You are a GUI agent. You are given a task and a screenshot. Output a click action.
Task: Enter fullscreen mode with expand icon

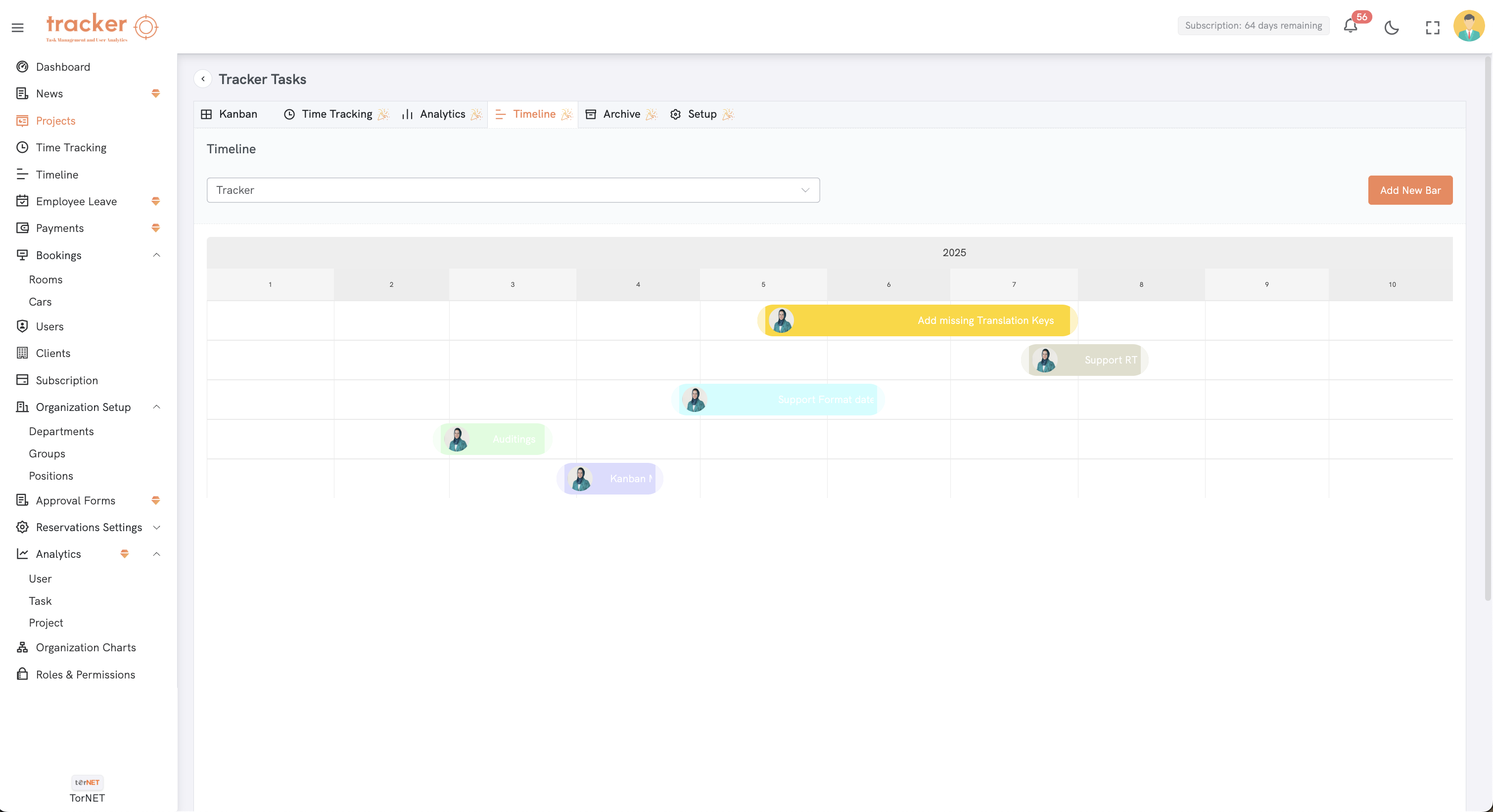click(x=1433, y=27)
